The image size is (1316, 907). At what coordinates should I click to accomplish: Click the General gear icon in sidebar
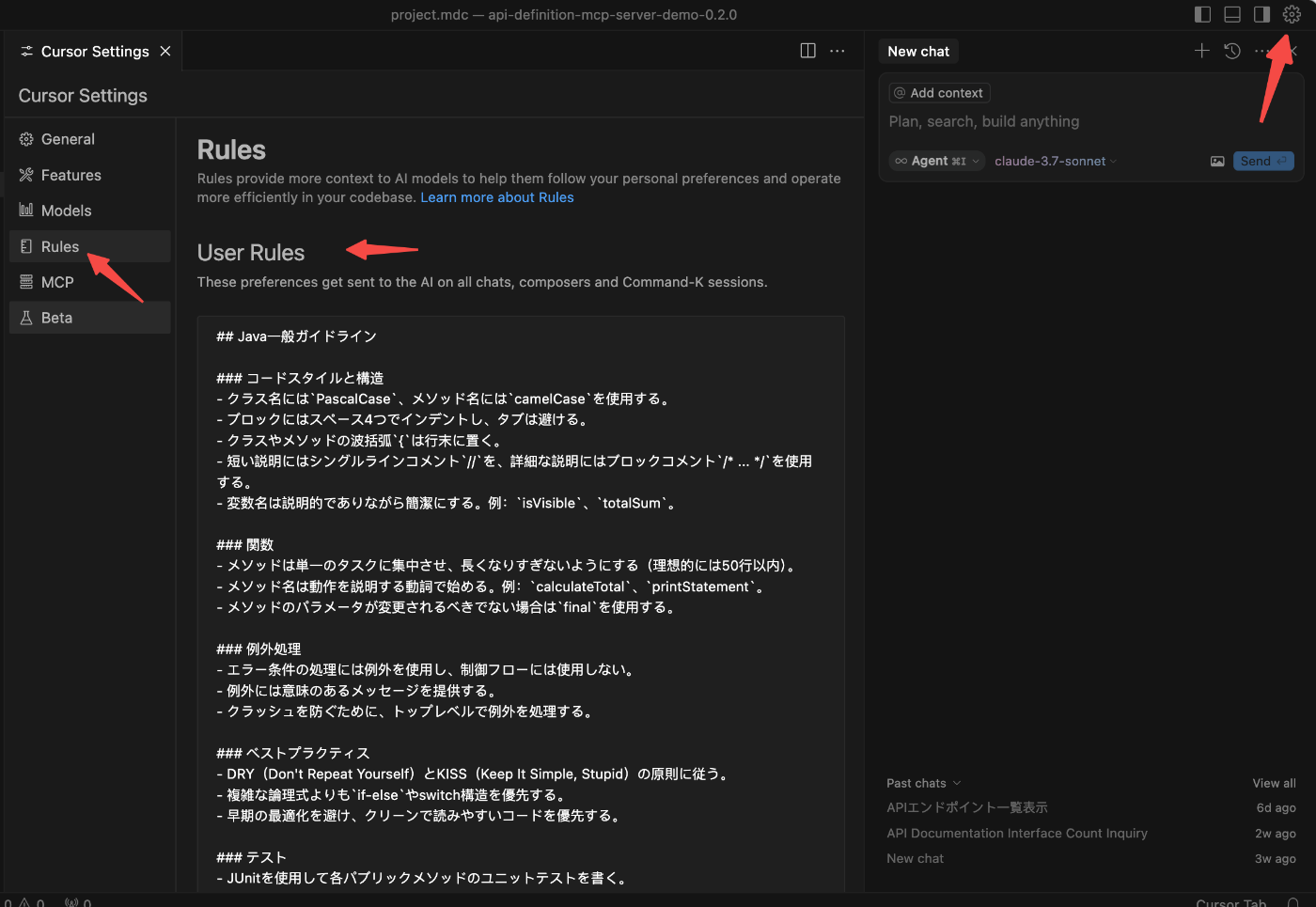pos(26,139)
